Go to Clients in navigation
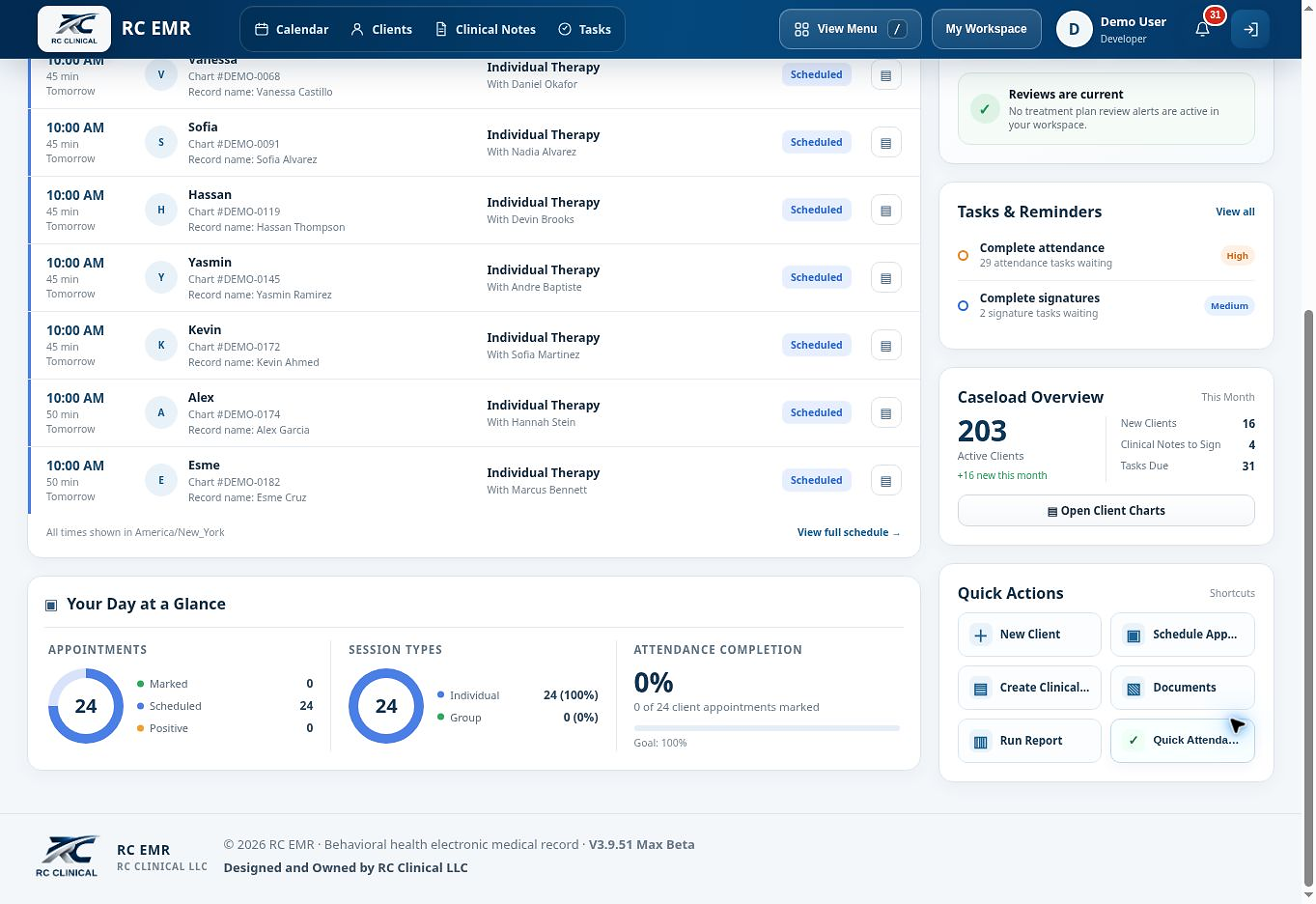 click(x=381, y=29)
